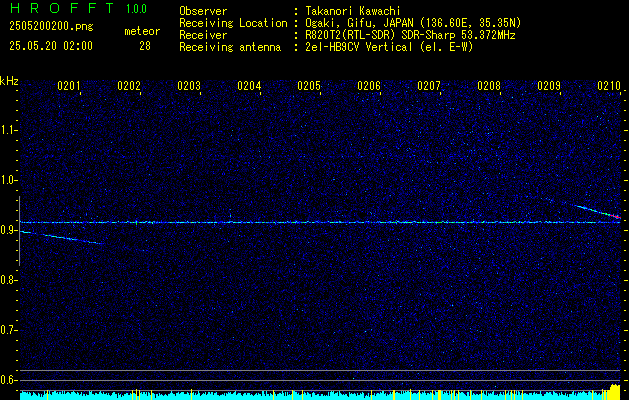This screenshot has height=400, width=629.
Task: Click the 0203 time marker
Action: pyautogui.click(x=189, y=85)
